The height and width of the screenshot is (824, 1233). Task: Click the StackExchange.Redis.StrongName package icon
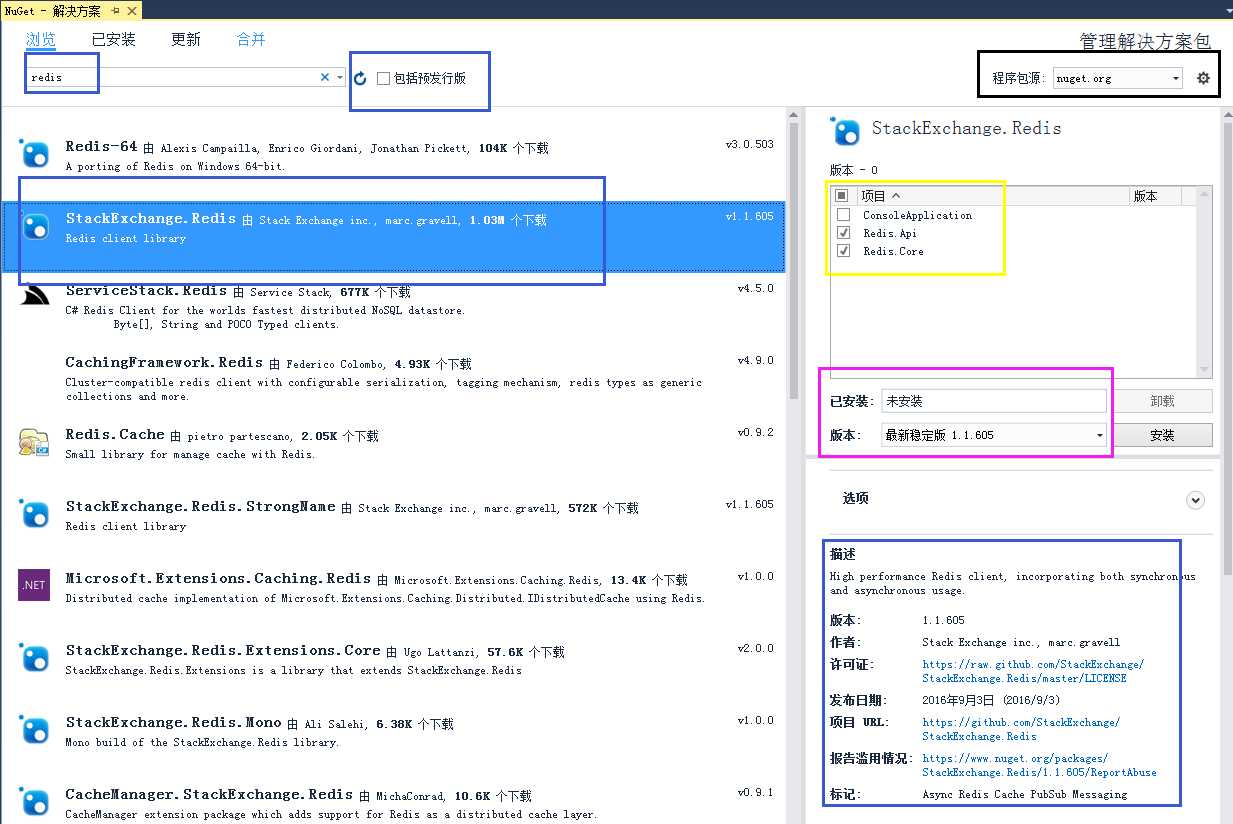tap(35, 513)
